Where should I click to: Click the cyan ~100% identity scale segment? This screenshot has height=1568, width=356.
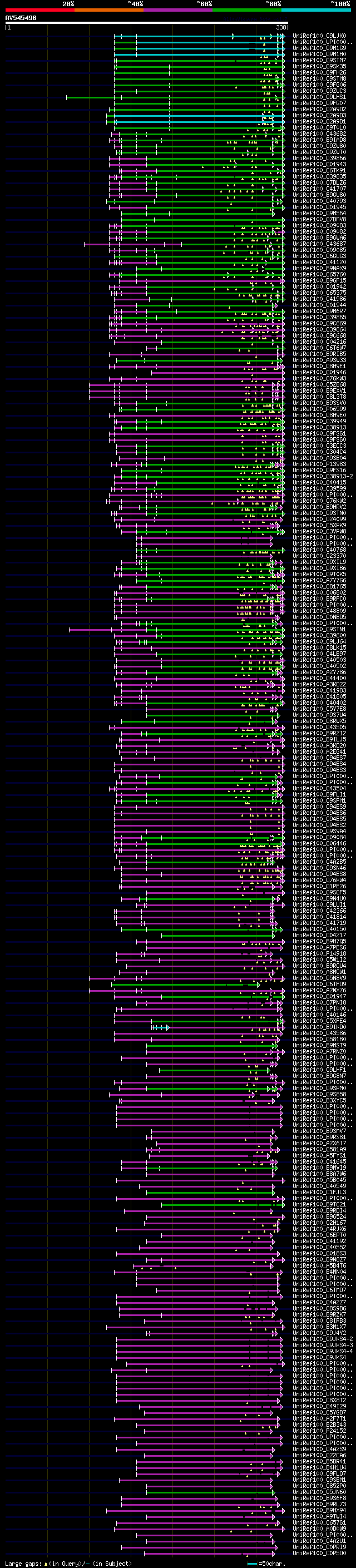click(x=316, y=10)
